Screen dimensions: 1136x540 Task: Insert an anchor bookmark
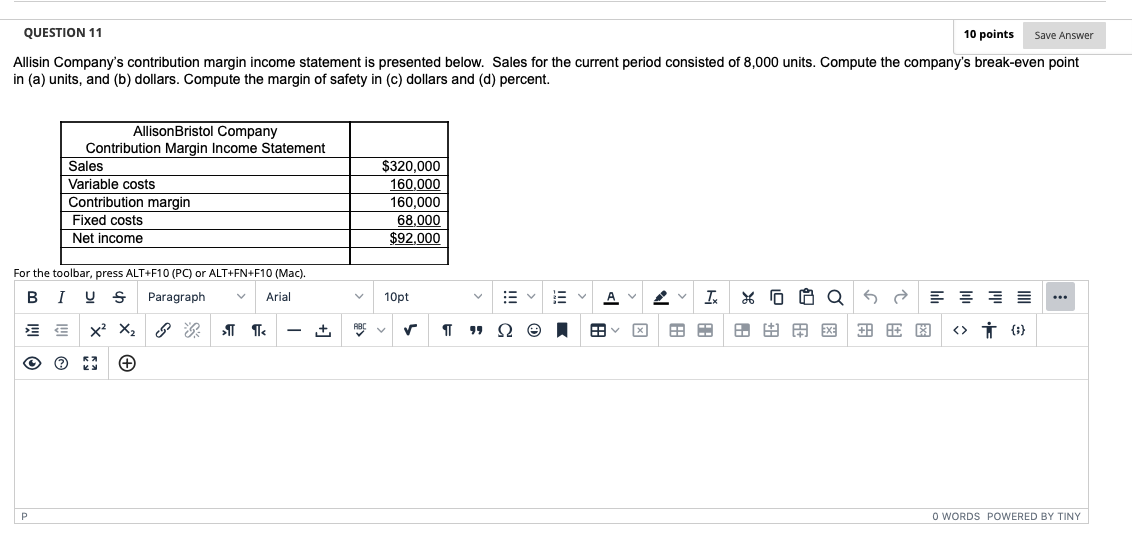pyautogui.click(x=561, y=331)
